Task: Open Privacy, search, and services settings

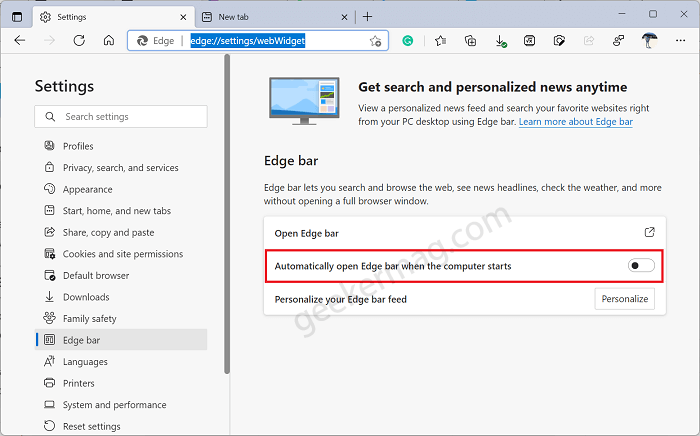Action: click(x=121, y=167)
